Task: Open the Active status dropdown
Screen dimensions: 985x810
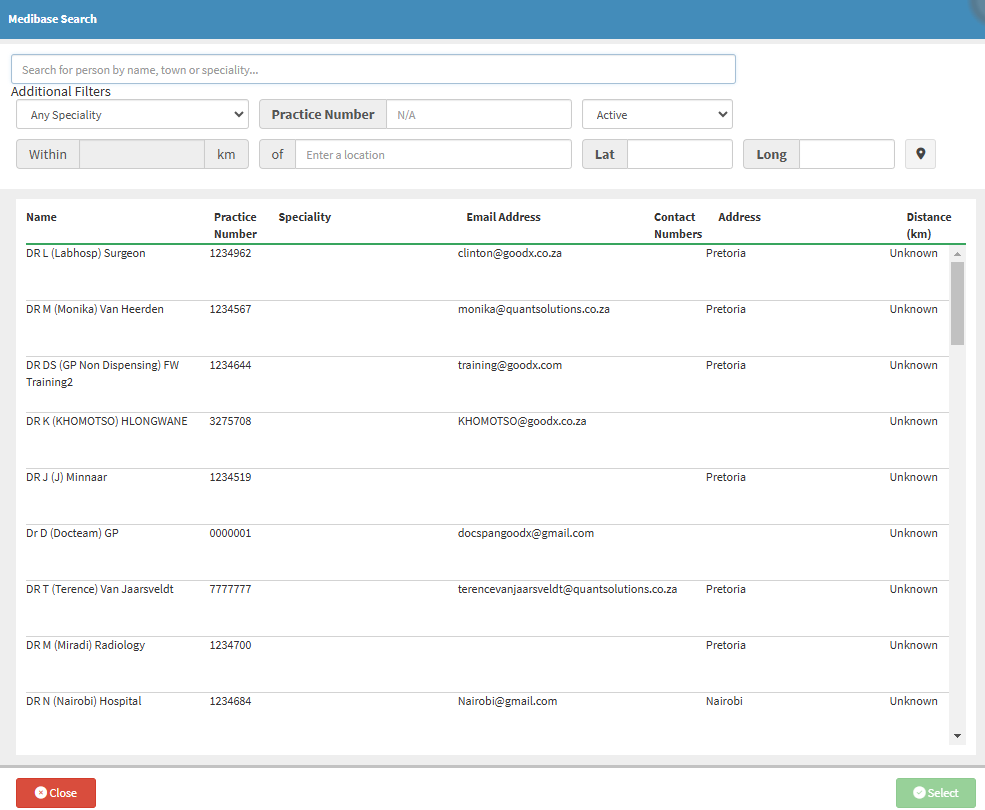Action: pyautogui.click(x=657, y=115)
